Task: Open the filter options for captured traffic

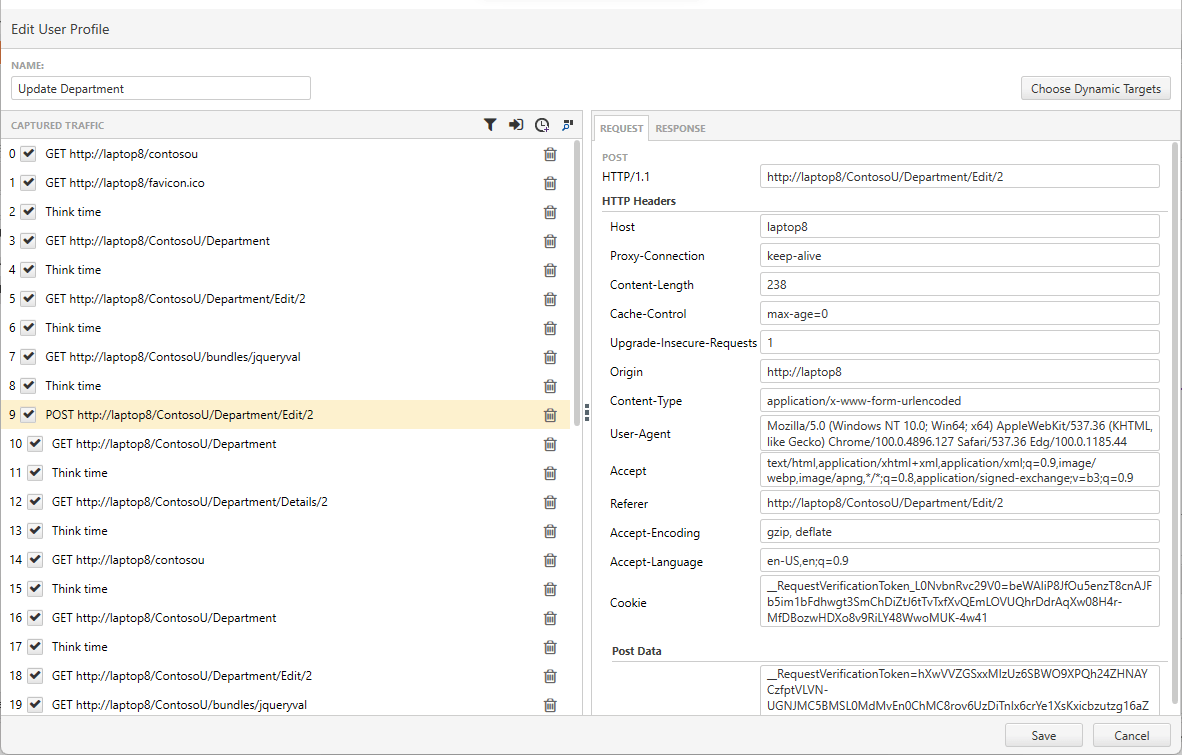Action: [x=490, y=125]
